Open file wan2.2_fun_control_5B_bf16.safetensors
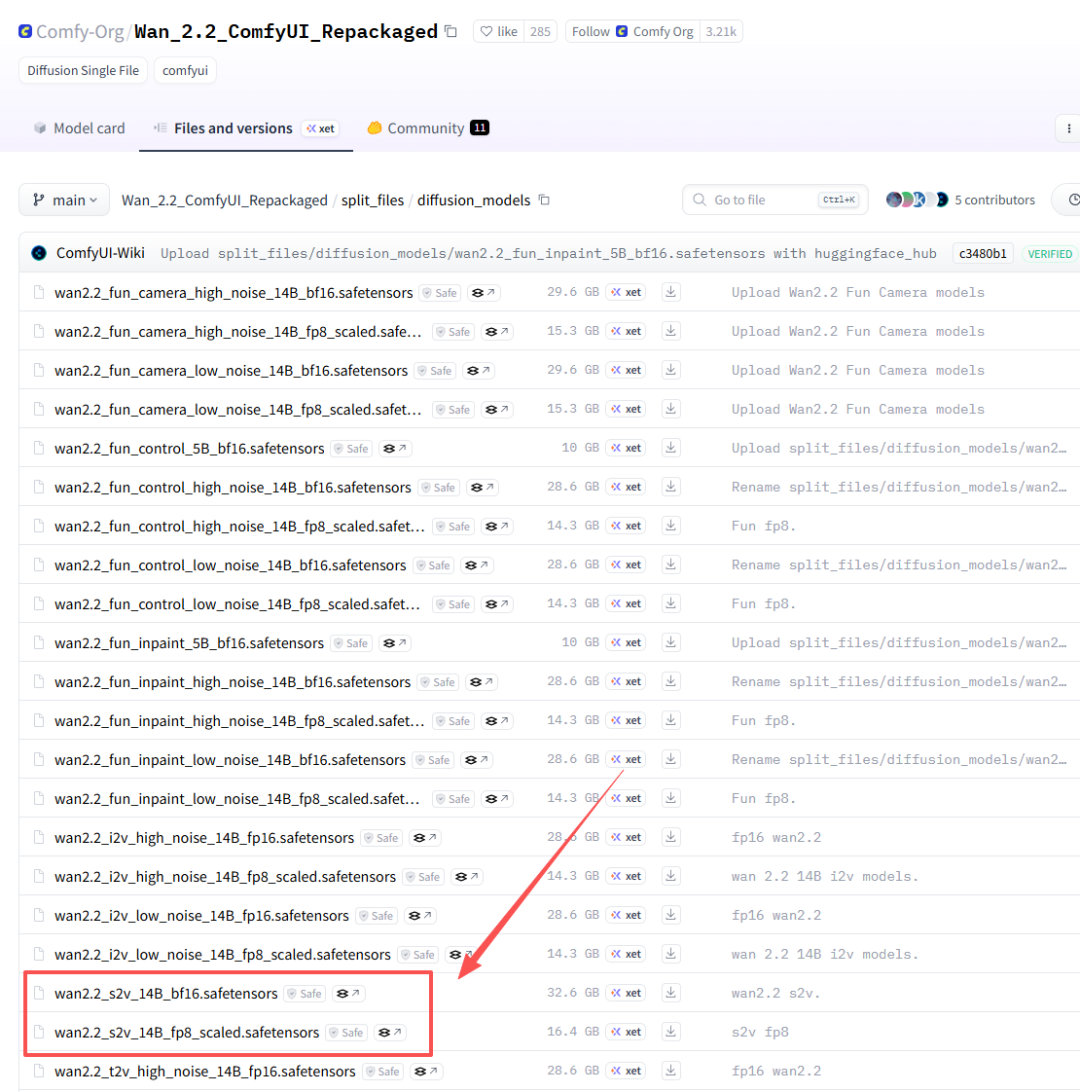The width and height of the screenshot is (1080, 1092). 189,448
